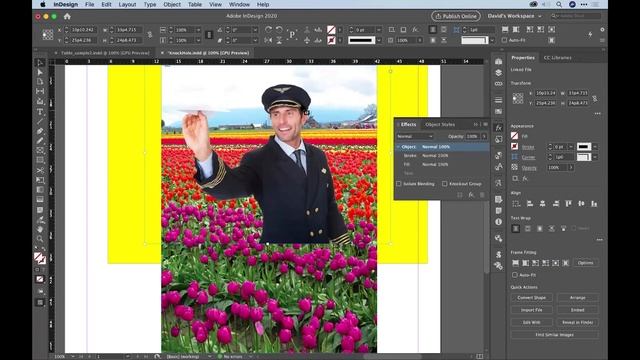Rotate 90 degrees counter-clockwise in control bar
Image resolution: width=640 pixels, height=360 pixels.
[279, 30]
